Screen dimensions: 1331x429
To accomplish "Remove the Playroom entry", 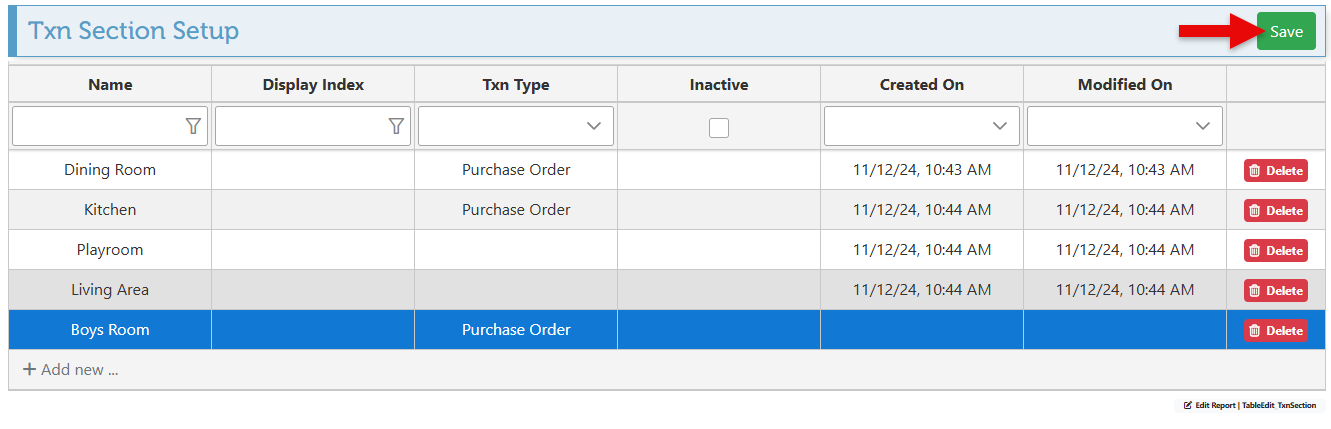I will click(1275, 251).
